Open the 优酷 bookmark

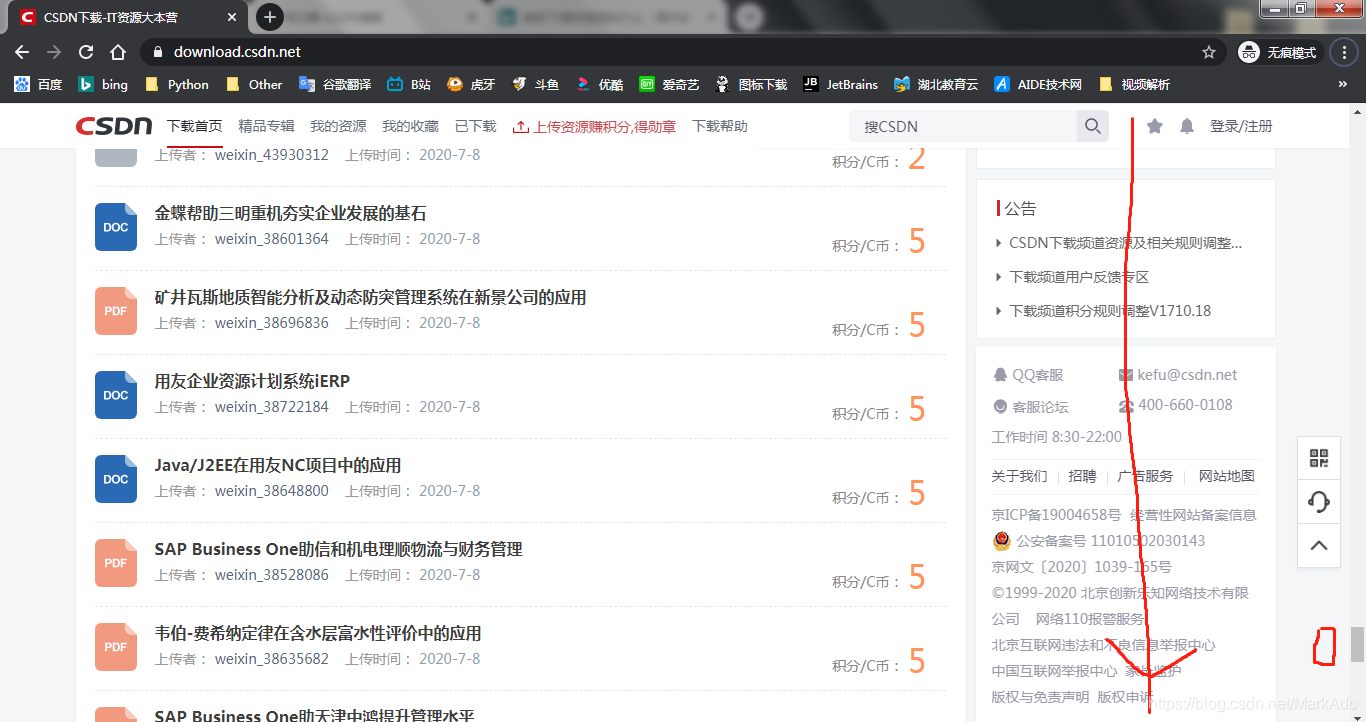coord(599,85)
